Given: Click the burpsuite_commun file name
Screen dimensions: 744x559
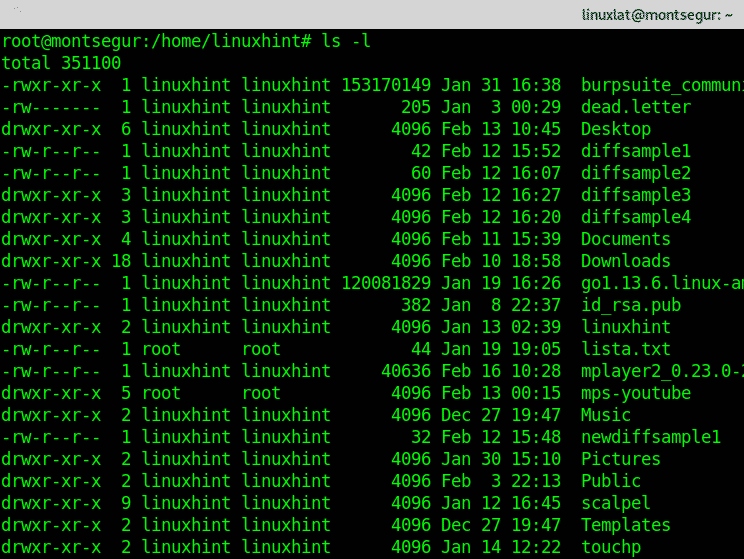Looking at the screenshot, I should click(662, 85).
